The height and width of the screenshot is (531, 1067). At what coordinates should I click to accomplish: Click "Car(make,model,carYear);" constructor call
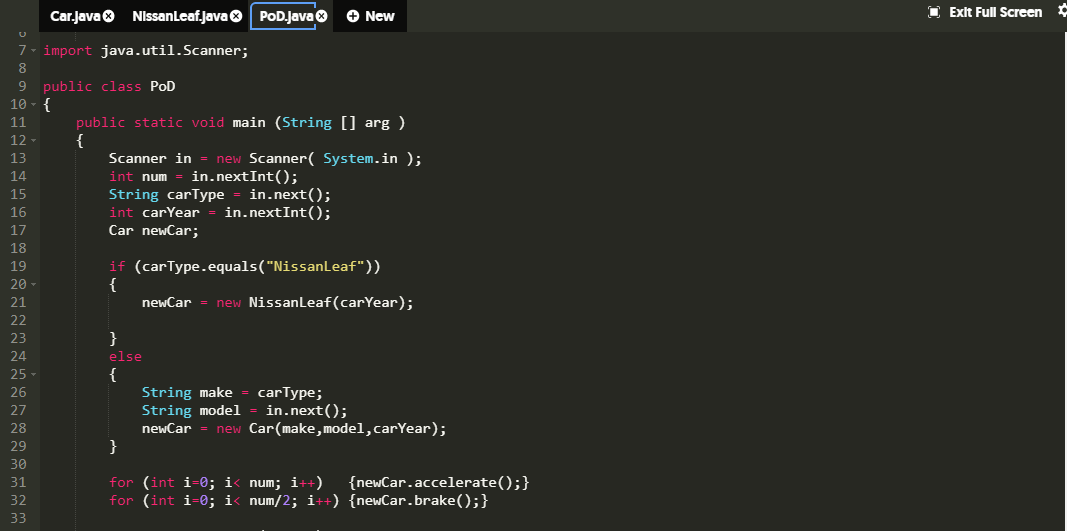(348, 429)
